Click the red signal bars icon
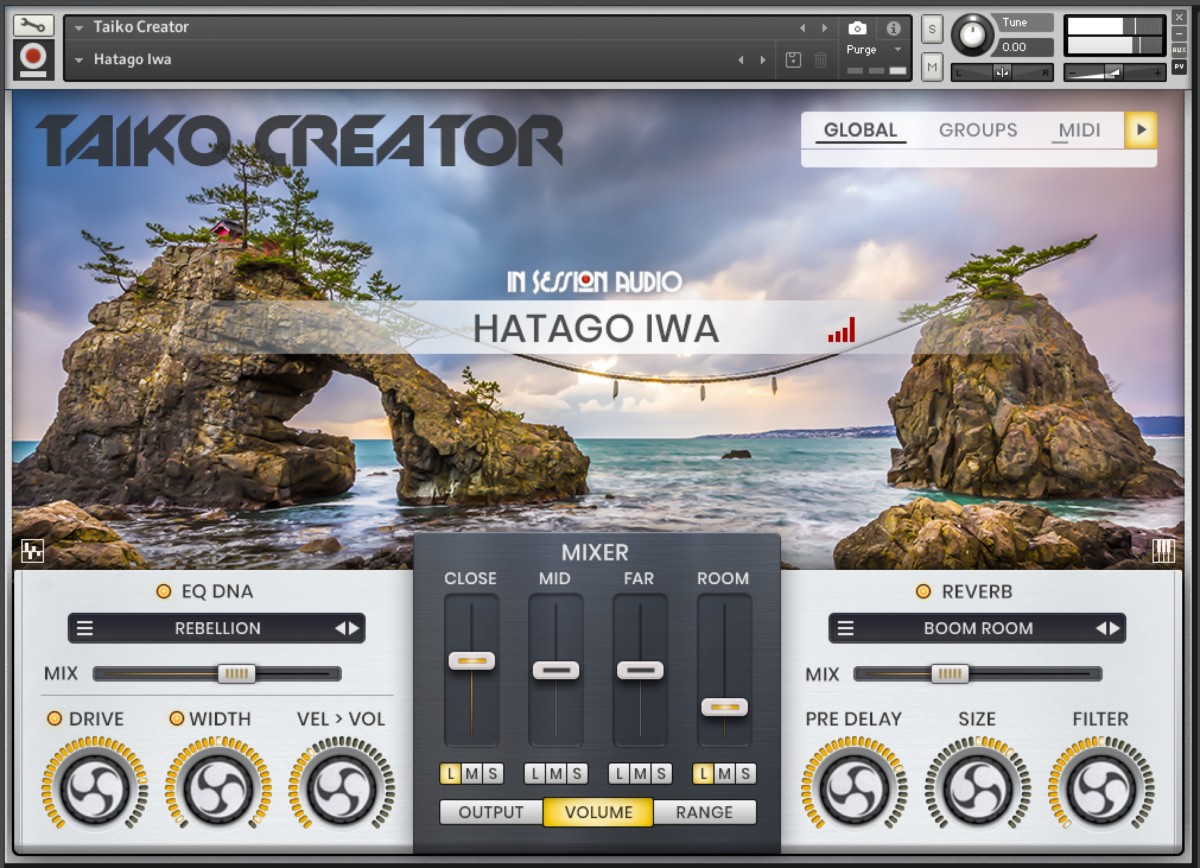 tap(841, 330)
